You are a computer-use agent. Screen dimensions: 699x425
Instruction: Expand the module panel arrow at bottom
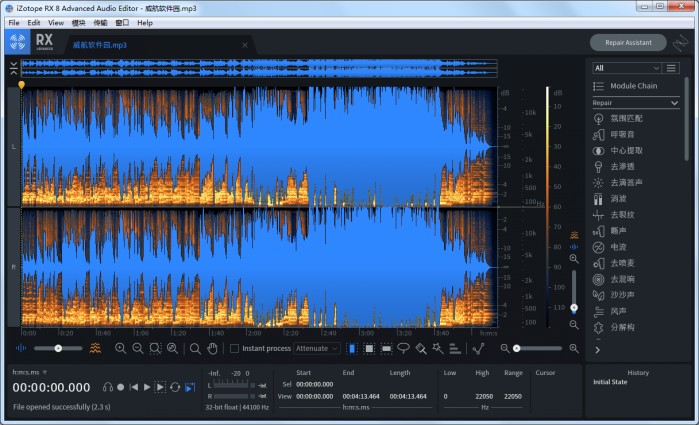pyautogui.click(x=597, y=350)
